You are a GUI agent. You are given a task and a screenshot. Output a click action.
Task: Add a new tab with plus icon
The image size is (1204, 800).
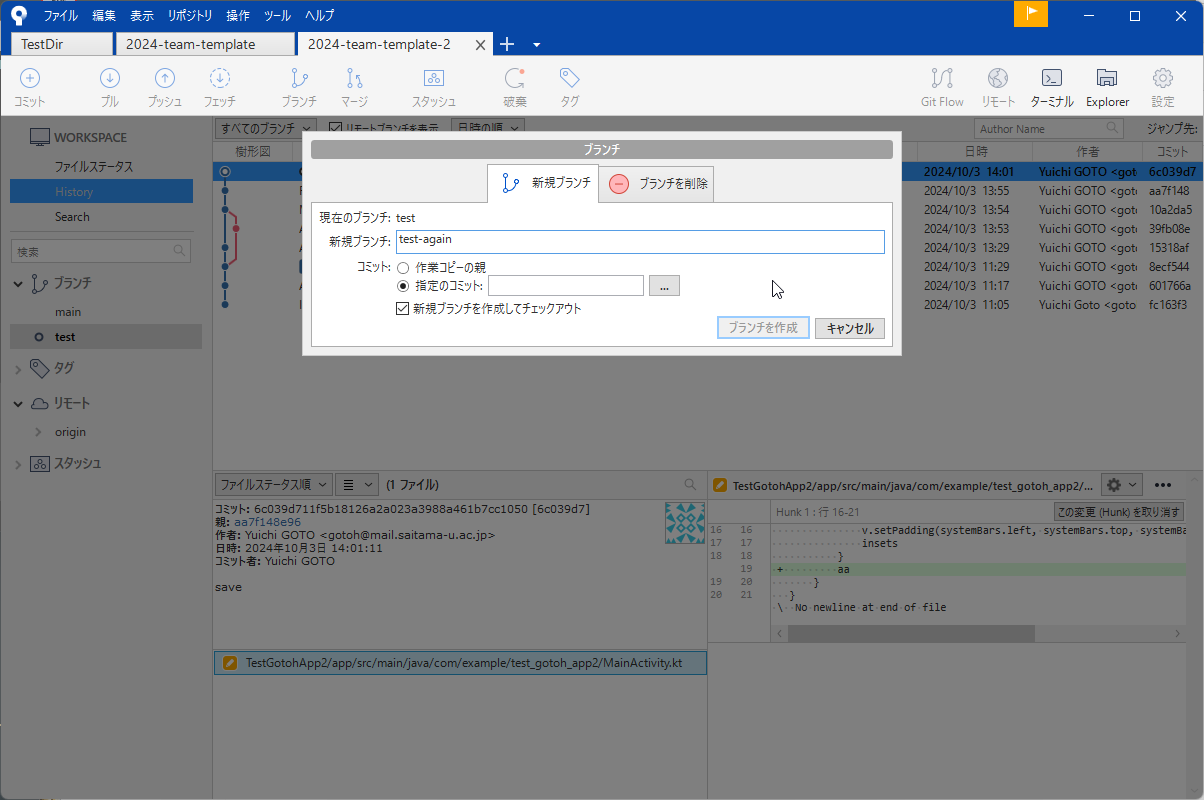point(507,44)
